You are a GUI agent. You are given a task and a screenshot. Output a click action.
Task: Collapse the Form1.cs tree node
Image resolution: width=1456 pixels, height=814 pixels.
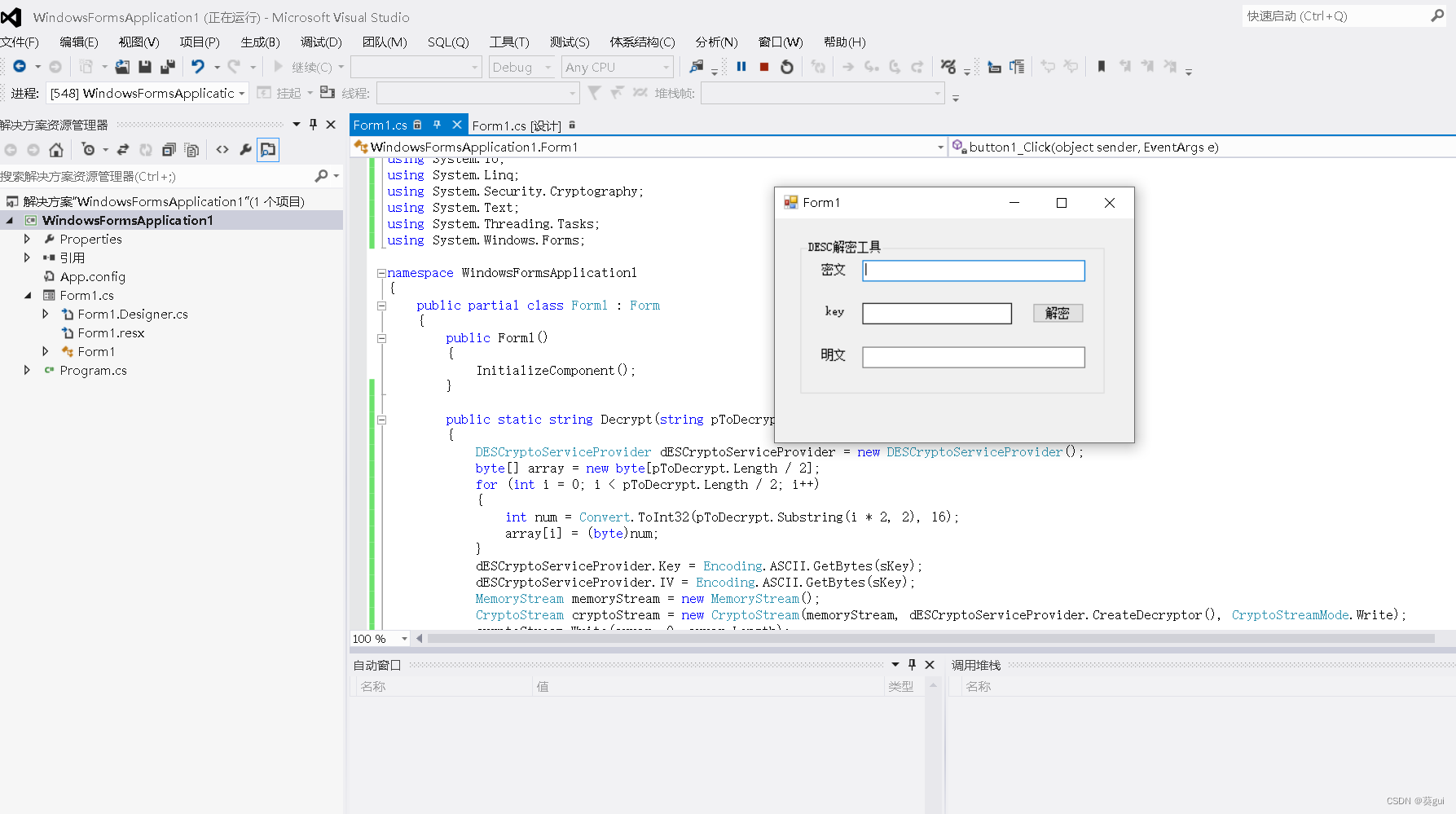tap(27, 295)
